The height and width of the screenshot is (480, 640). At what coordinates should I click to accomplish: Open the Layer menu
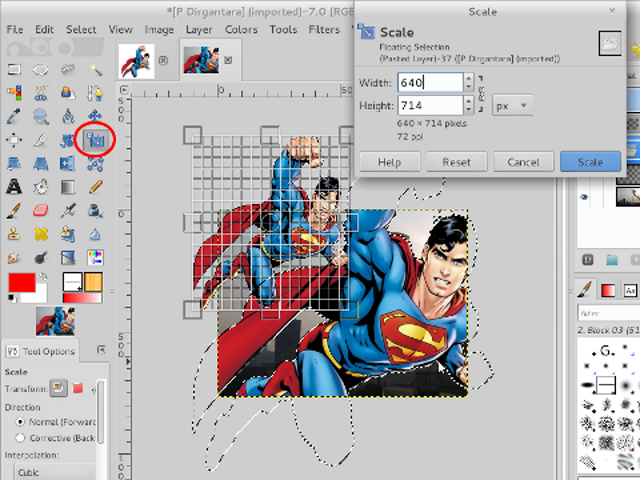click(199, 29)
